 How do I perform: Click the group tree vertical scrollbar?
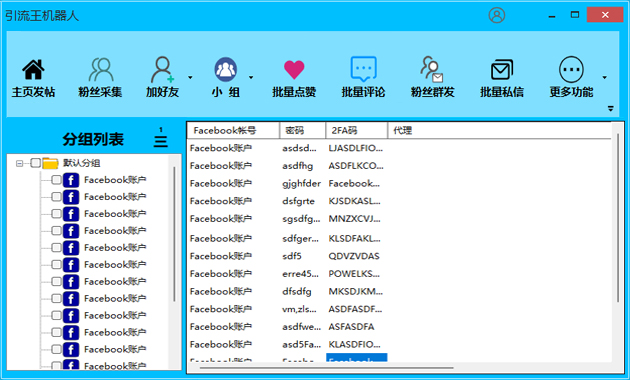pos(174,234)
